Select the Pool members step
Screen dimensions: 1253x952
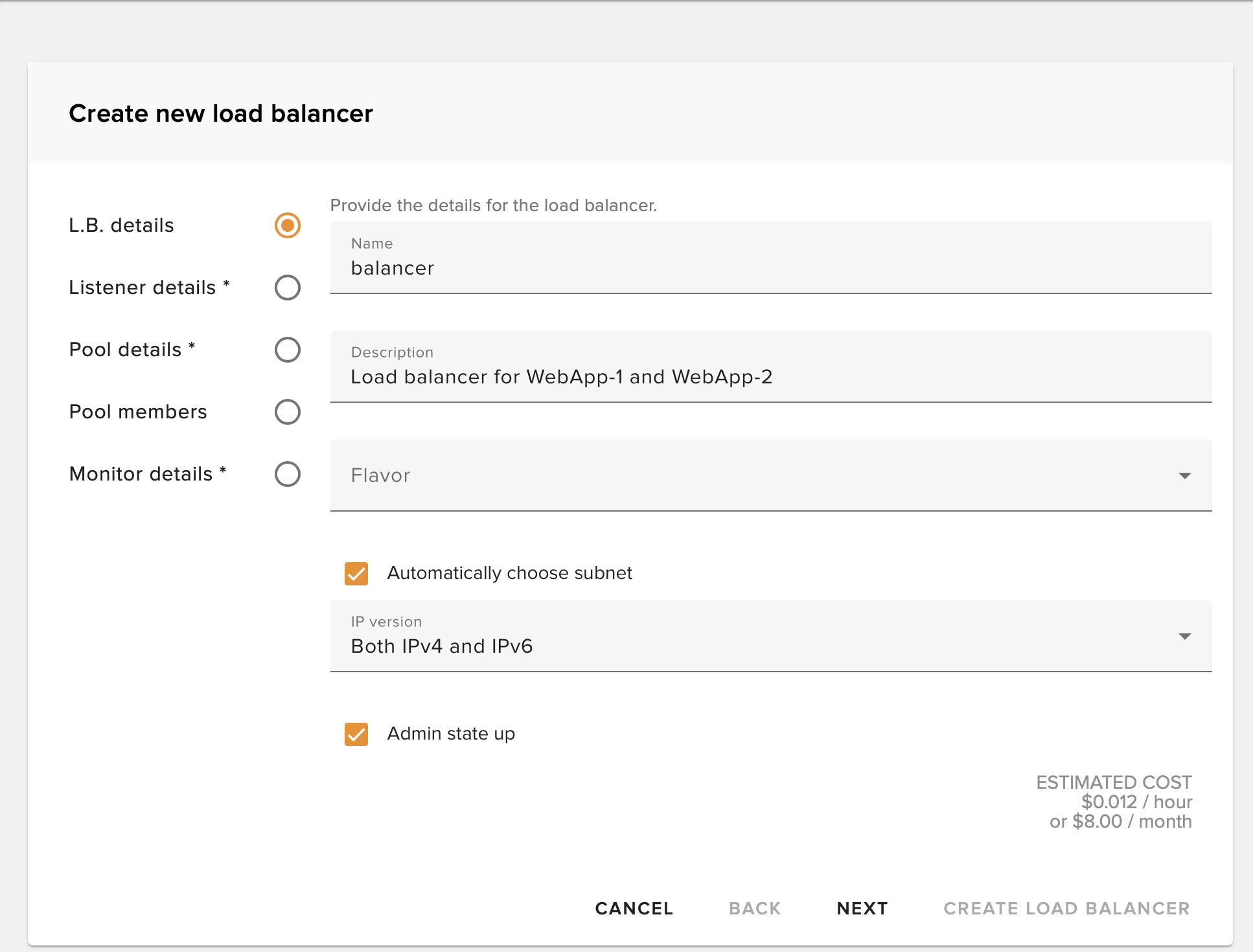(x=287, y=412)
